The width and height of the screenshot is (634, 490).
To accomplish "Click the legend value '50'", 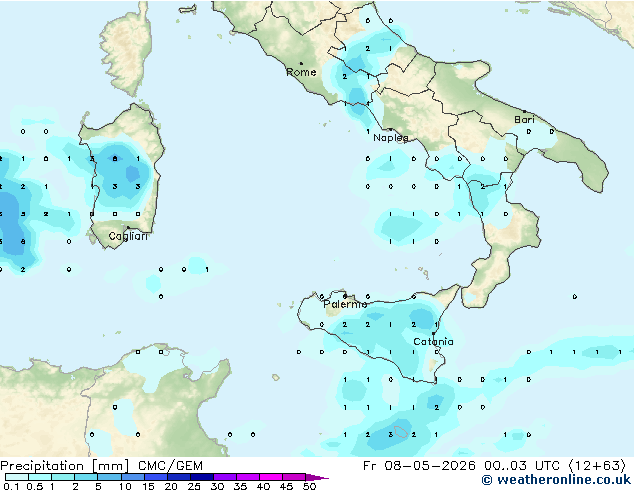I will (x=310, y=486).
